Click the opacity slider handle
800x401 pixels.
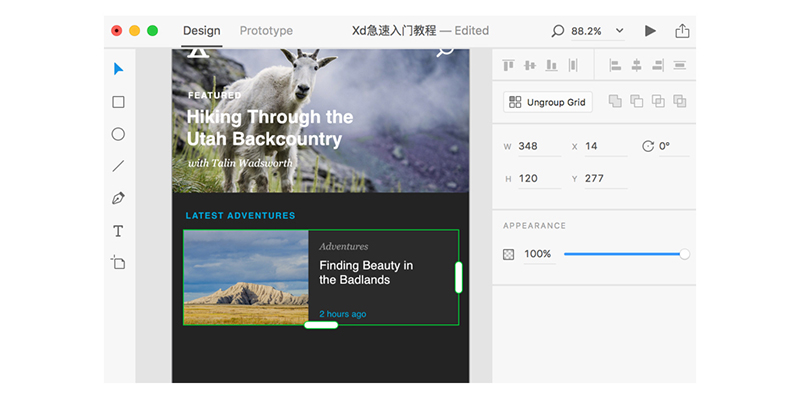point(685,254)
